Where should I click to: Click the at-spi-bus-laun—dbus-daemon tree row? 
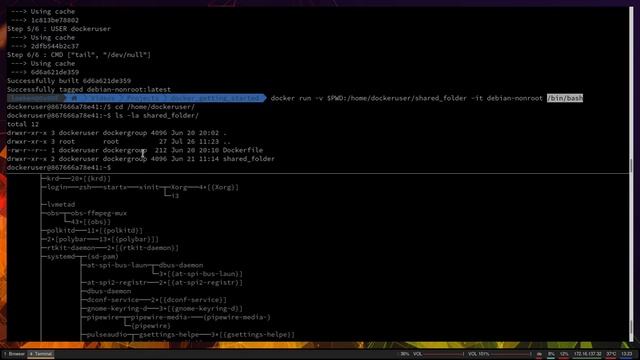[143, 265]
